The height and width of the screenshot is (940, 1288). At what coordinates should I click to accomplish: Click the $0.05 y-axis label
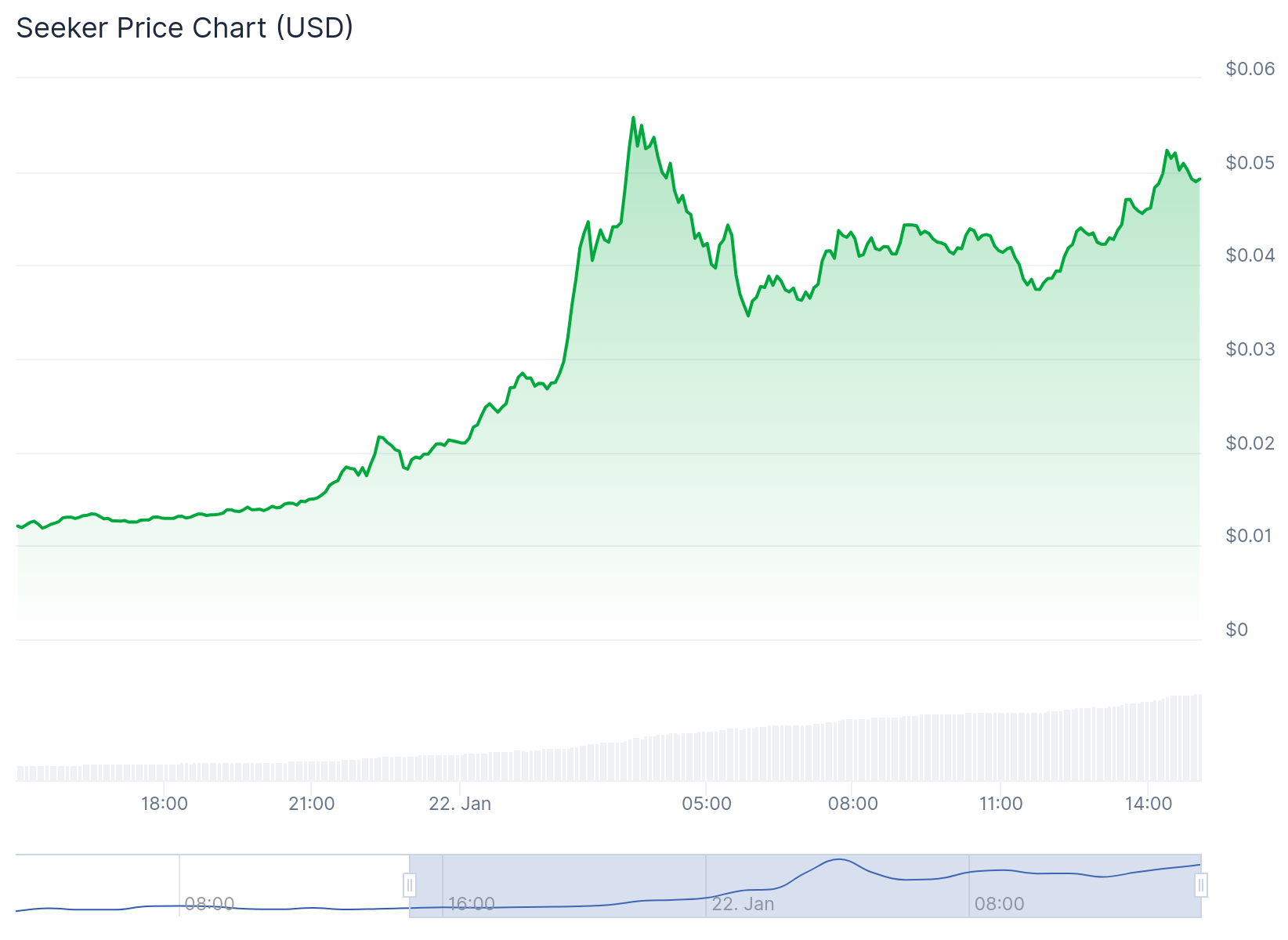pyautogui.click(x=1250, y=163)
